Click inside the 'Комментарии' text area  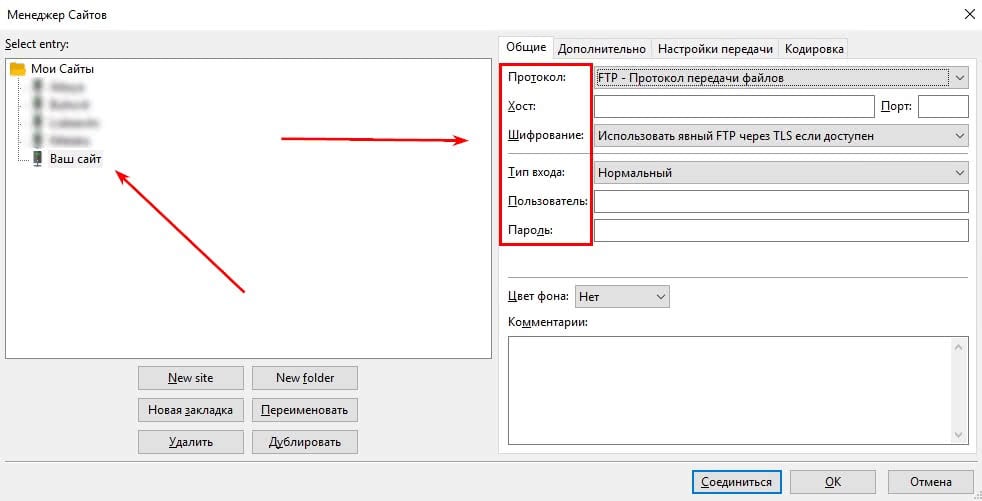(730, 390)
